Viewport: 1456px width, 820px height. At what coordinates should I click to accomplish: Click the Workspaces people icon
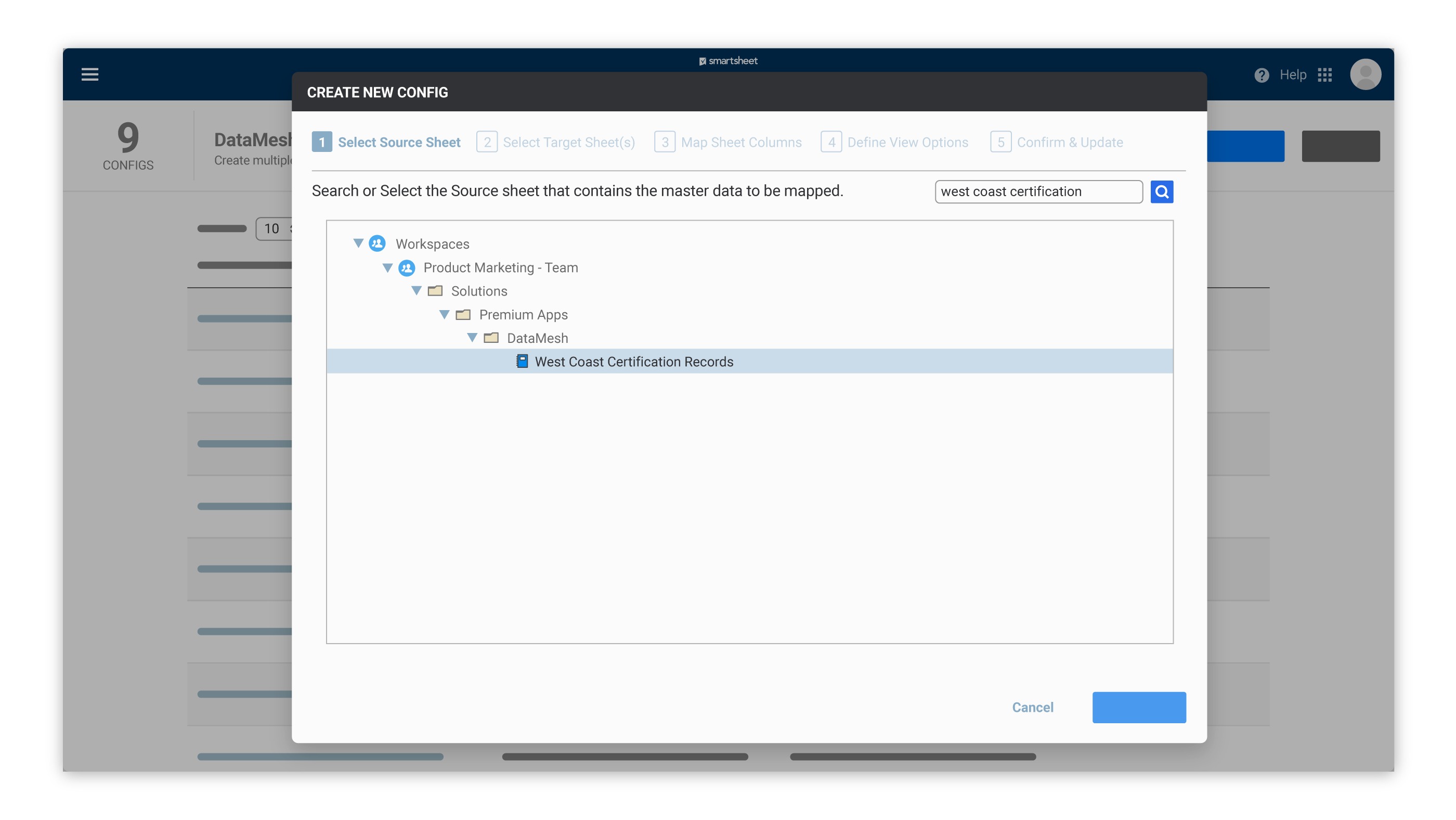click(377, 244)
